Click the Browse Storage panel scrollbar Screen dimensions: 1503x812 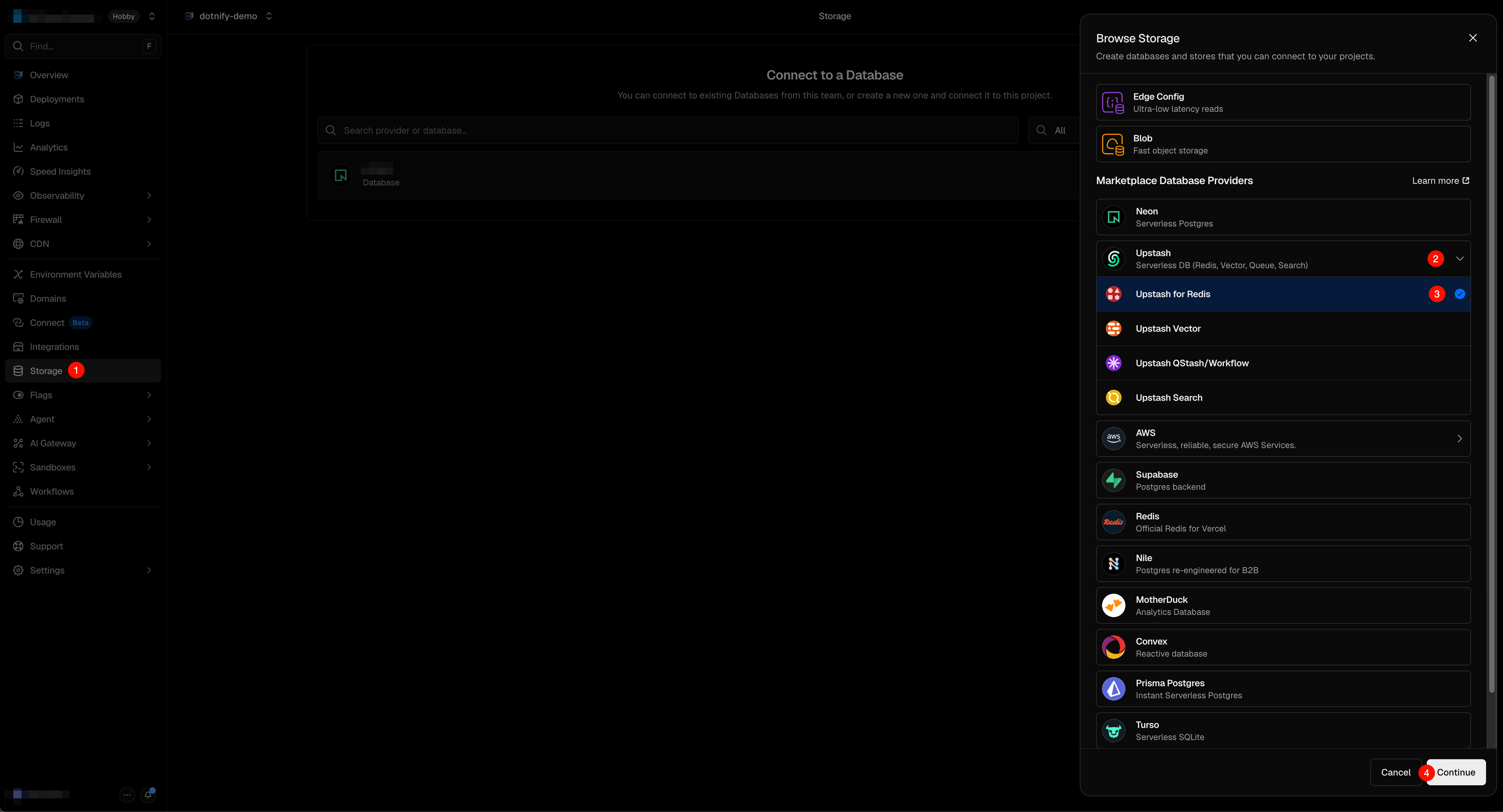coord(1492,384)
